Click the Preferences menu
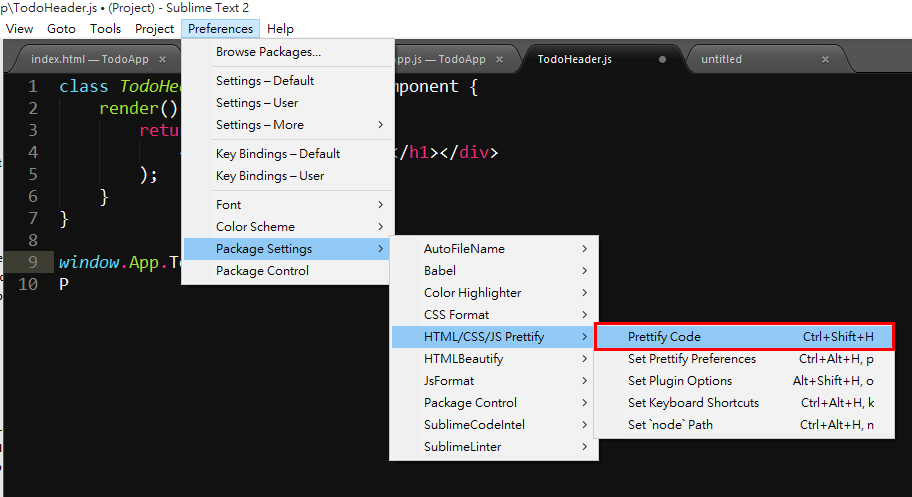The image size is (912, 497). click(x=220, y=29)
